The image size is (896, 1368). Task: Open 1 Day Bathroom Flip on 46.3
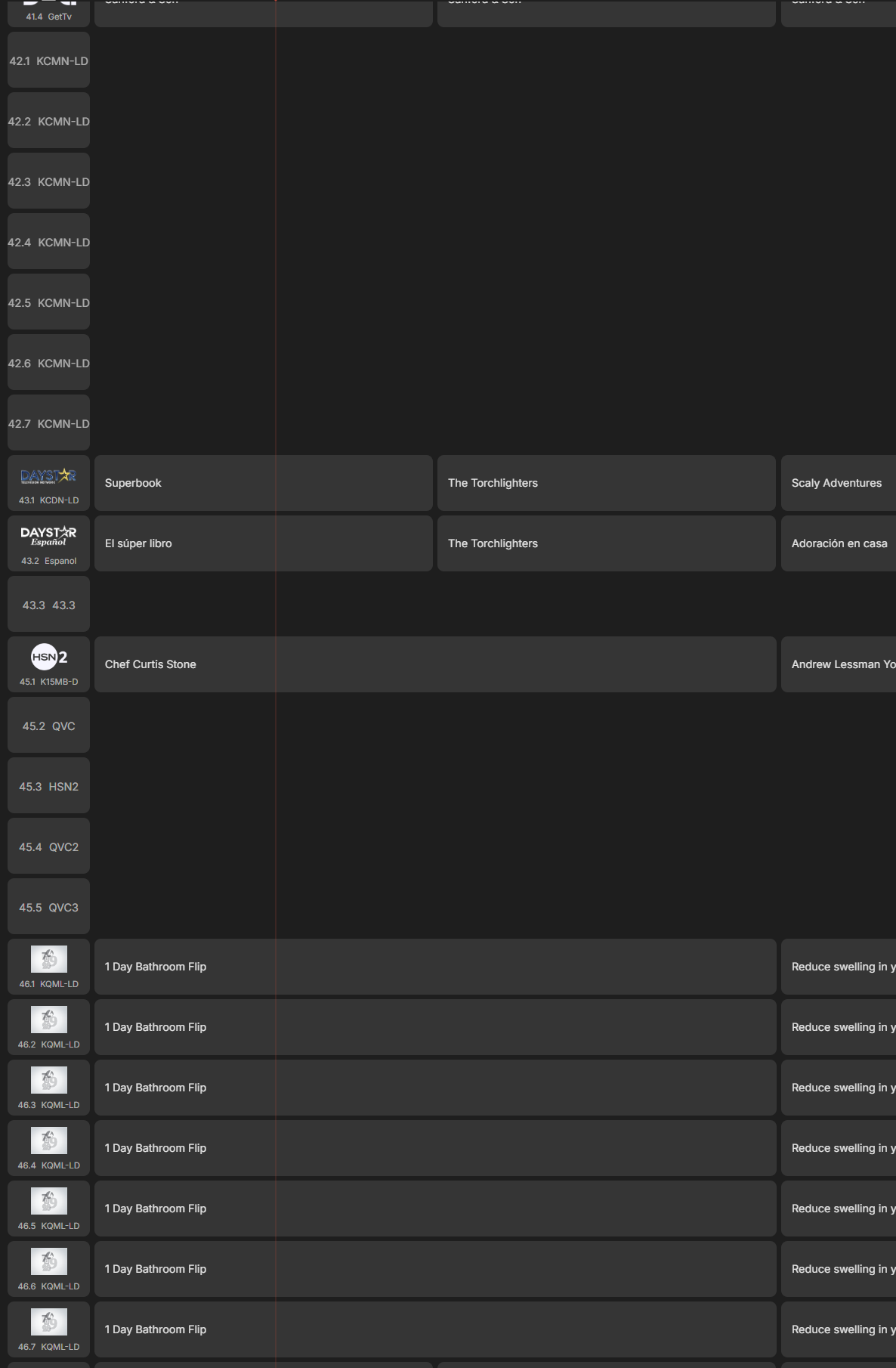pos(435,1088)
